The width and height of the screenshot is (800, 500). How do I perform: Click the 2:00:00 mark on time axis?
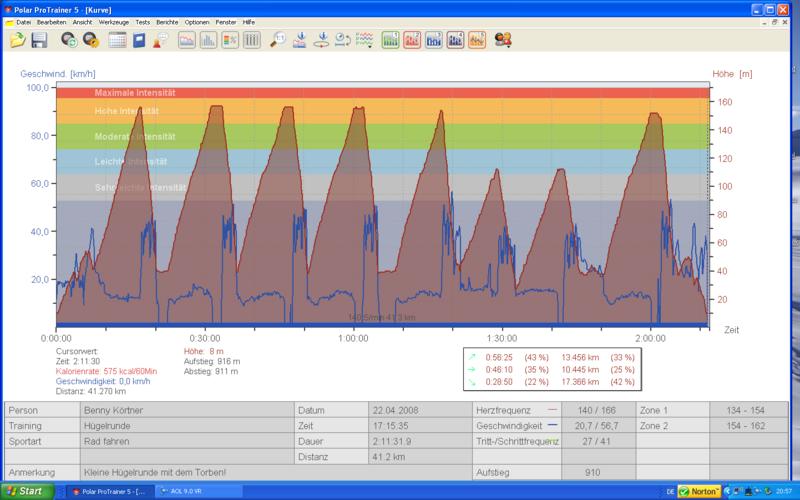pos(651,338)
